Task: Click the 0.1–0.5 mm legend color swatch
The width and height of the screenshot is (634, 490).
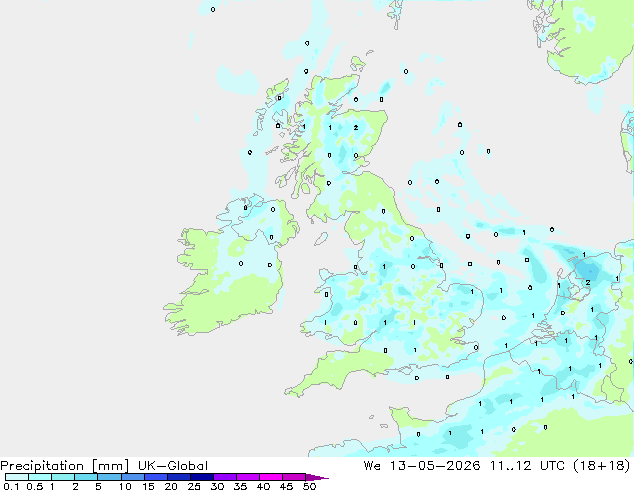Action: pyautogui.click(x=17, y=477)
